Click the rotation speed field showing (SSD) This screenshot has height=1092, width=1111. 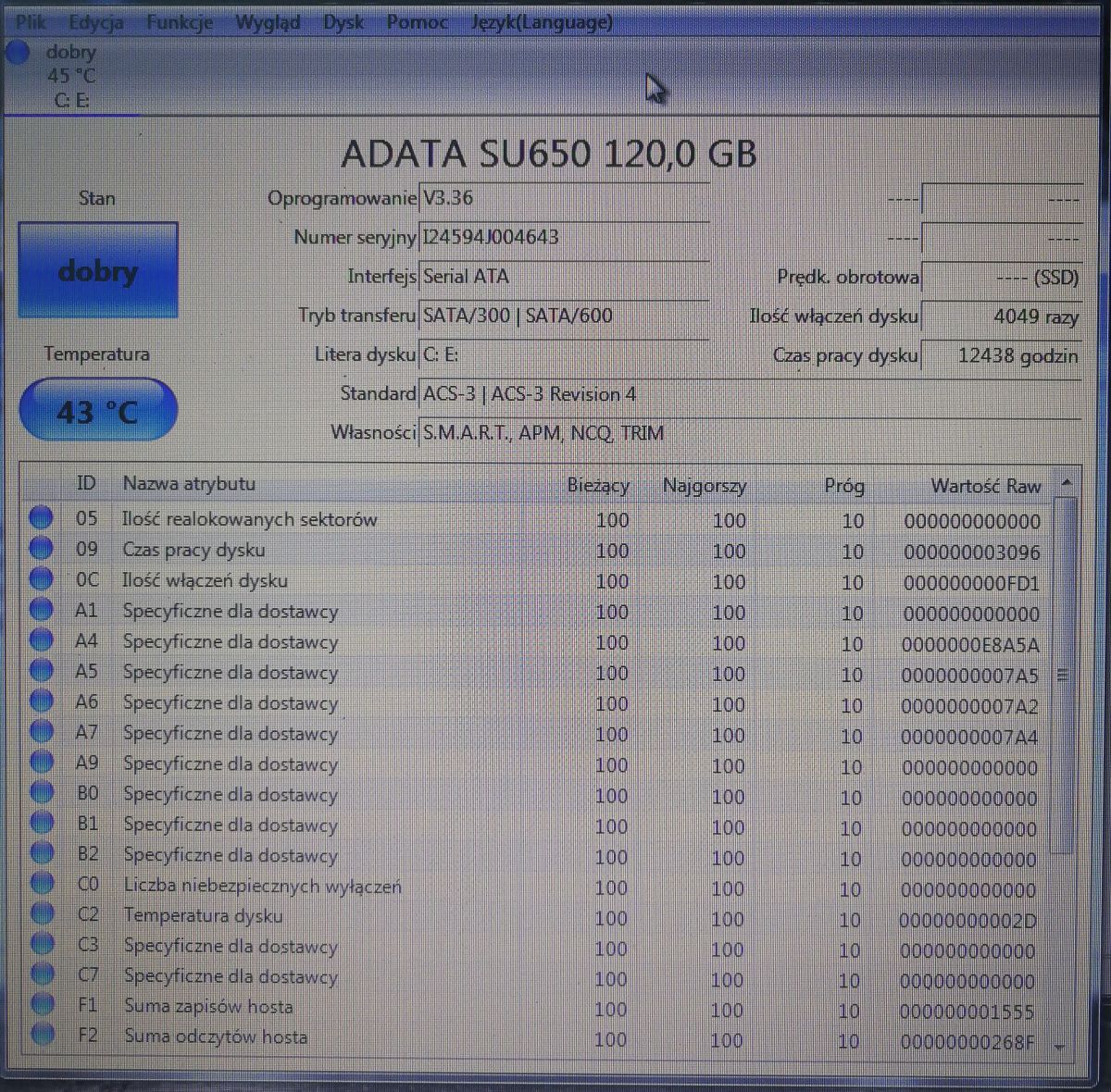[1002, 277]
